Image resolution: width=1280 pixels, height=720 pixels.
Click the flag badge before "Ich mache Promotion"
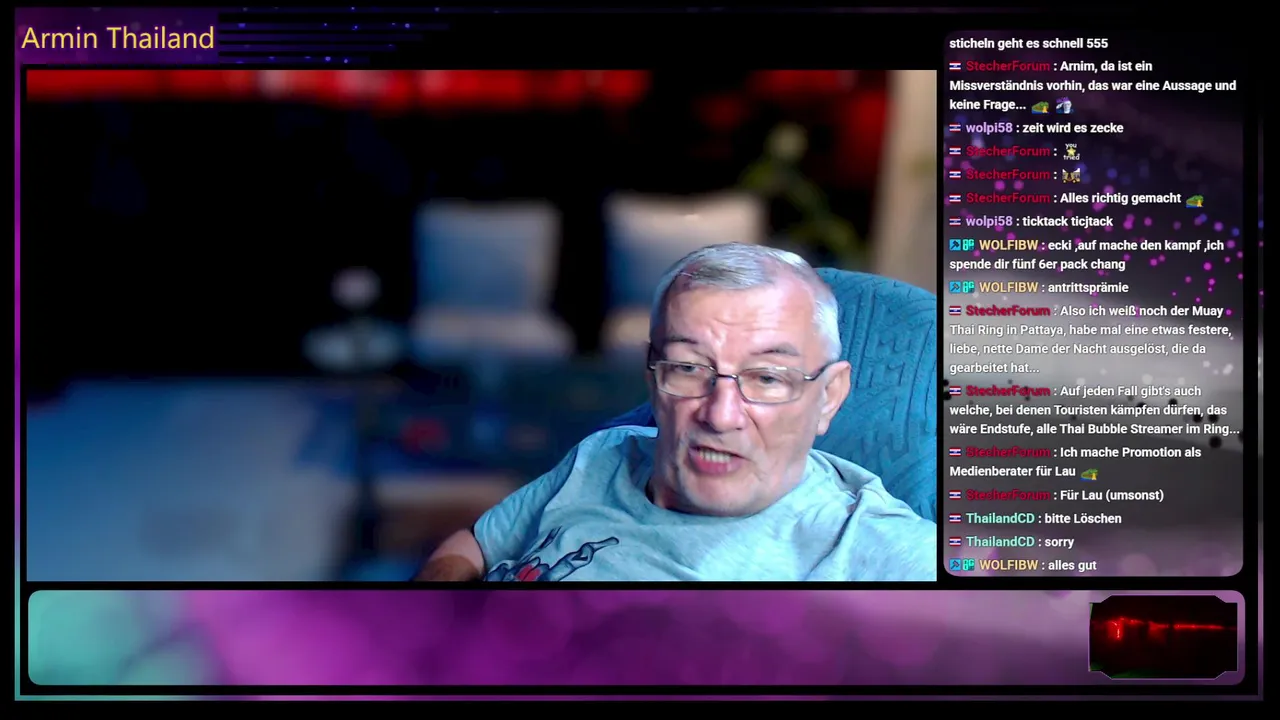[x=955, y=452]
